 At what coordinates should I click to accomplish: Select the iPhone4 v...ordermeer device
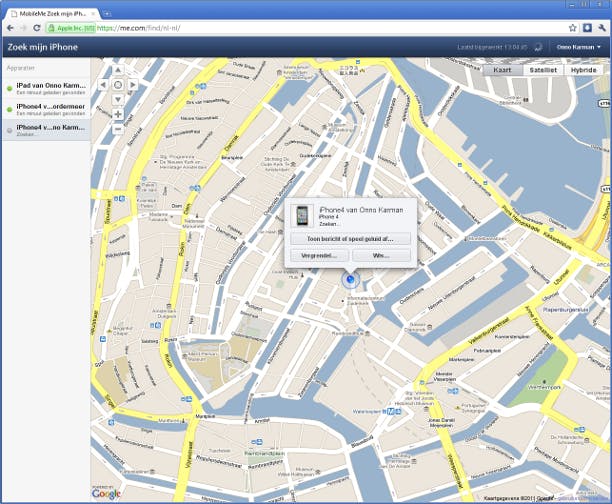click(x=46, y=109)
